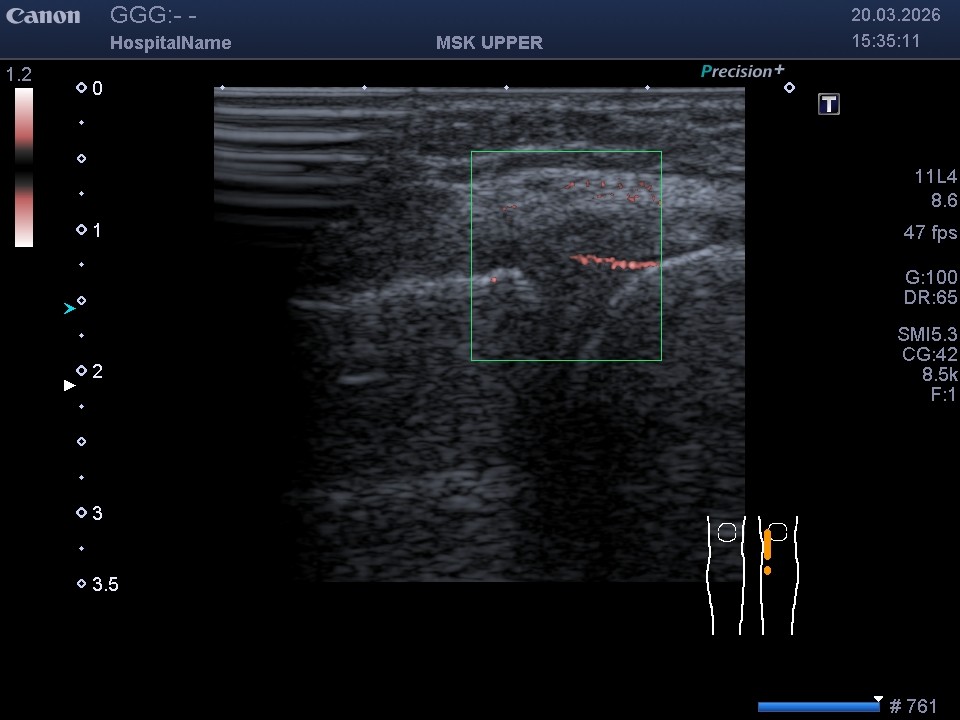Click the cine loop progress bar
Screen dimensions: 960x720
coord(818,707)
